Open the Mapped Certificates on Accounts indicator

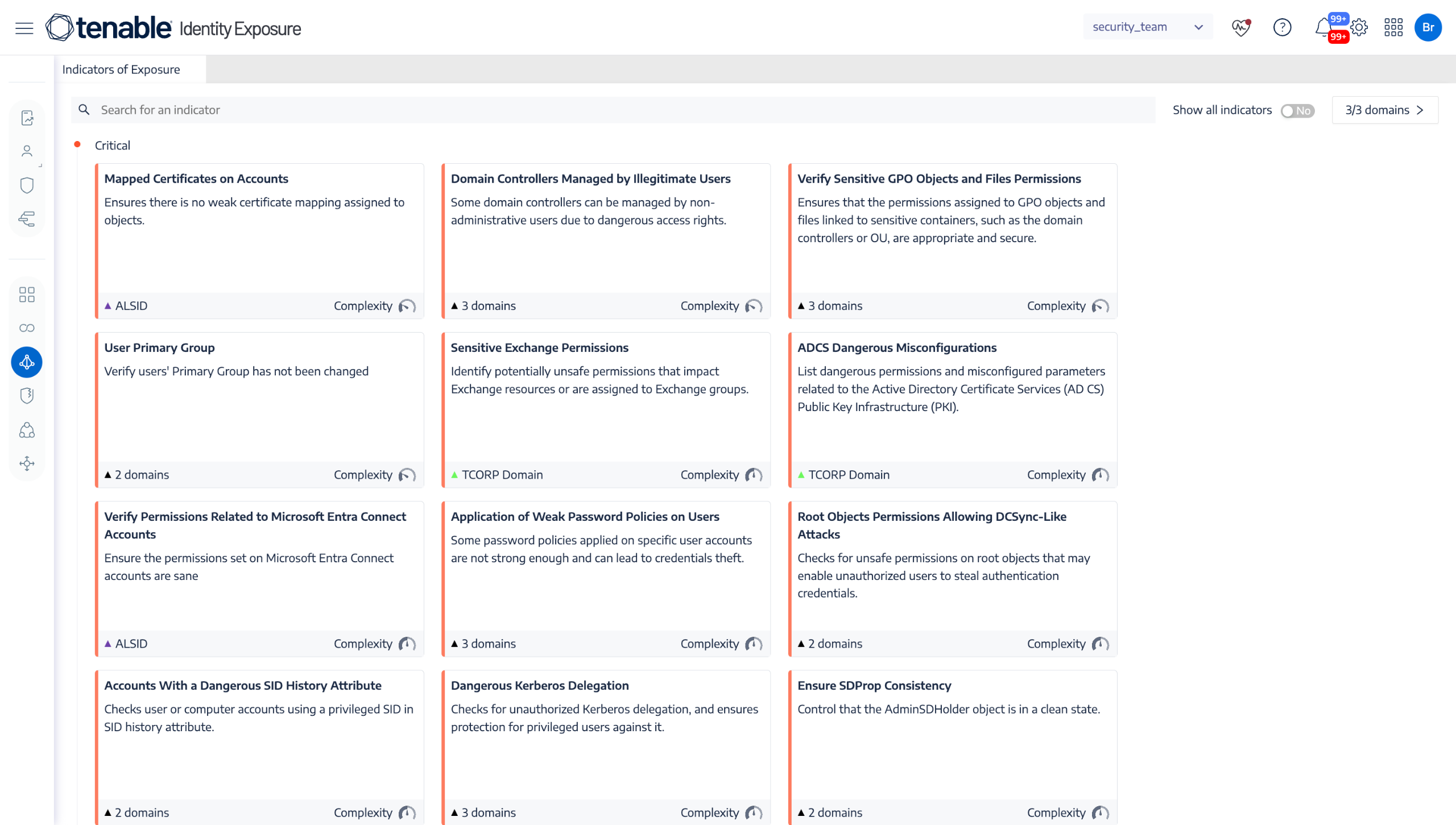coord(196,179)
